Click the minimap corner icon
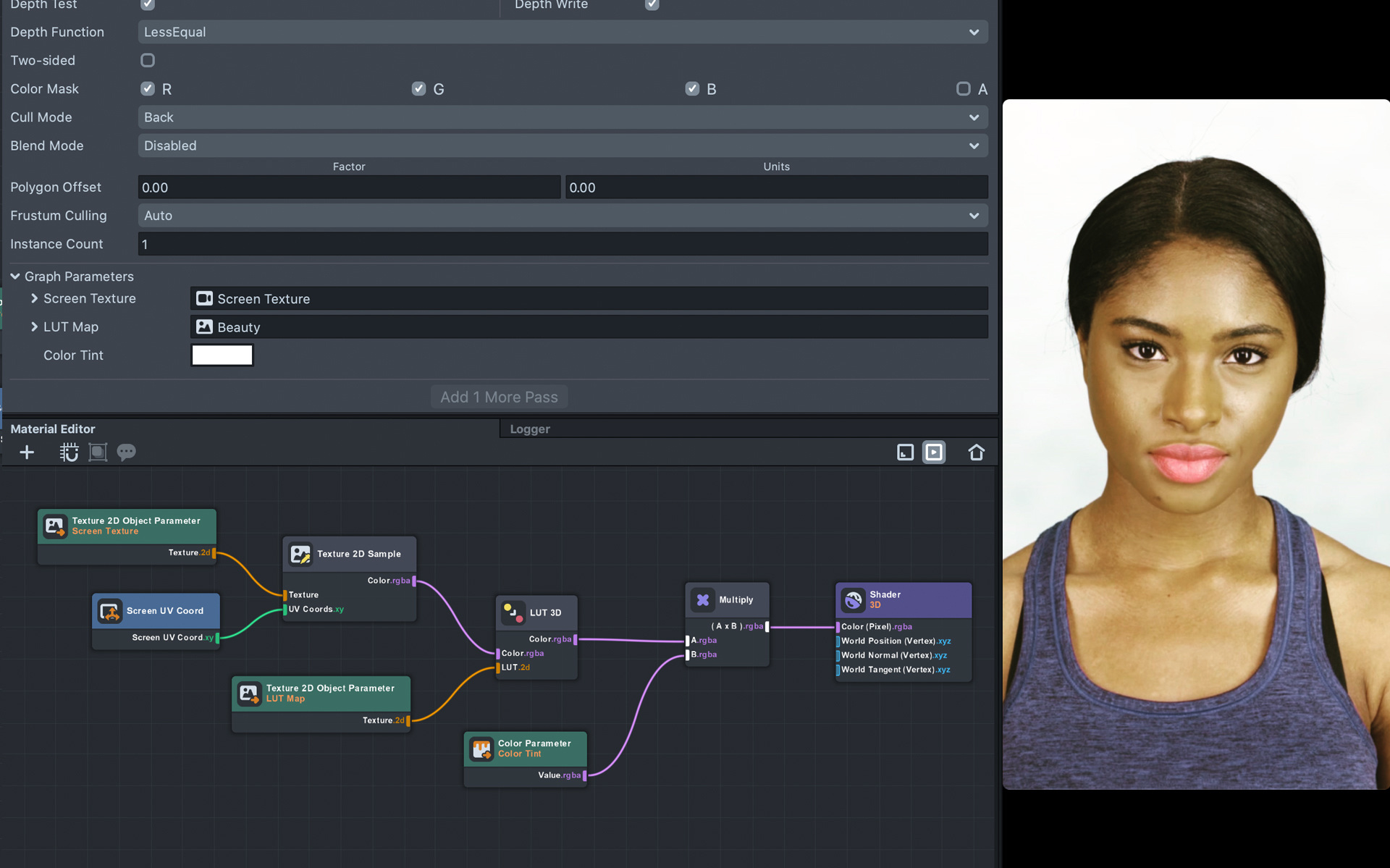1390x868 pixels. point(905,452)
